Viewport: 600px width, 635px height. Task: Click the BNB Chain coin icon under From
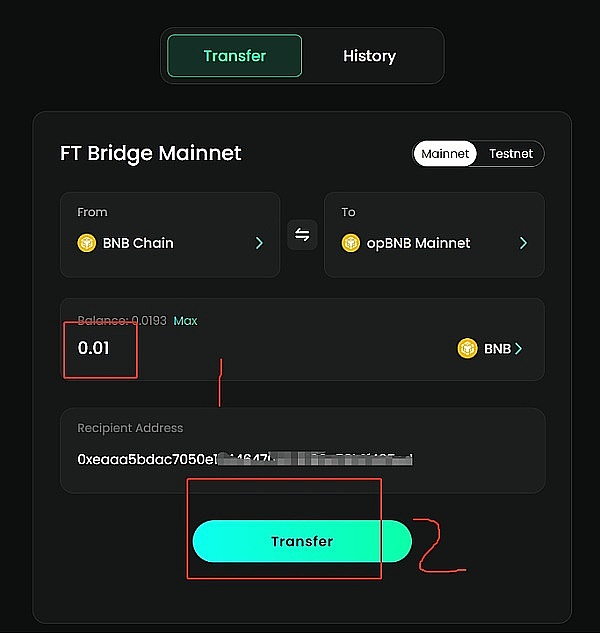pyautogui.click(x=87, y=243)
